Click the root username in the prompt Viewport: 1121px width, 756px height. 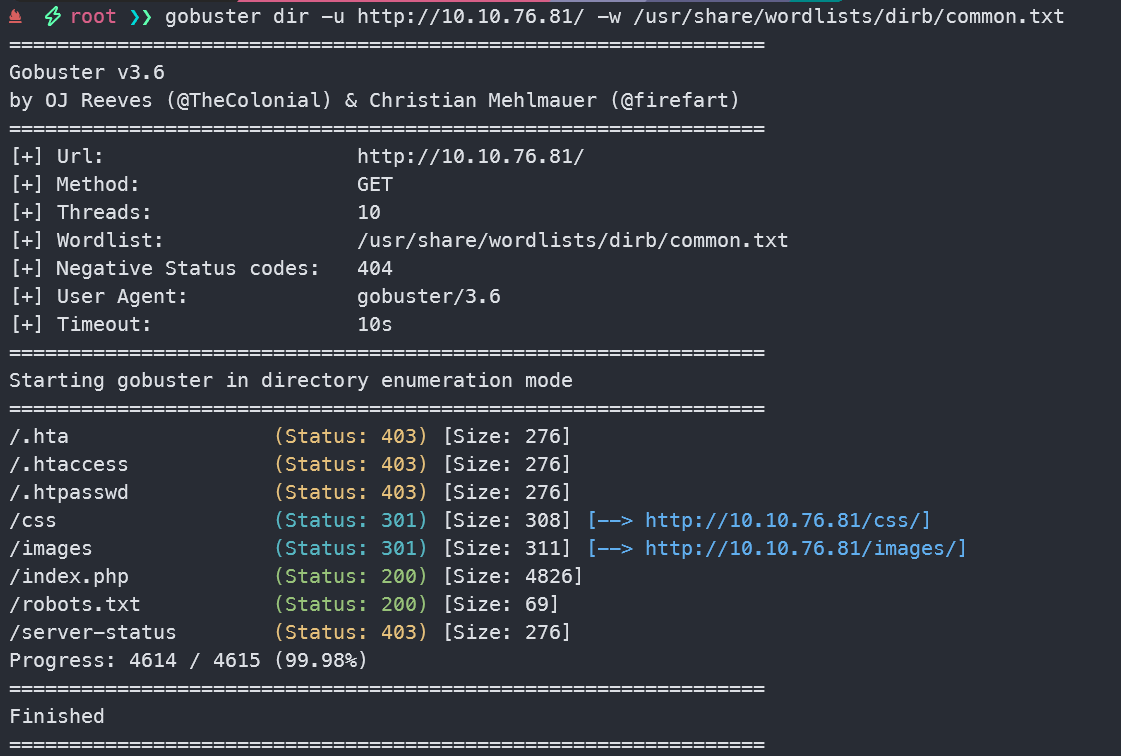point(93,17)
